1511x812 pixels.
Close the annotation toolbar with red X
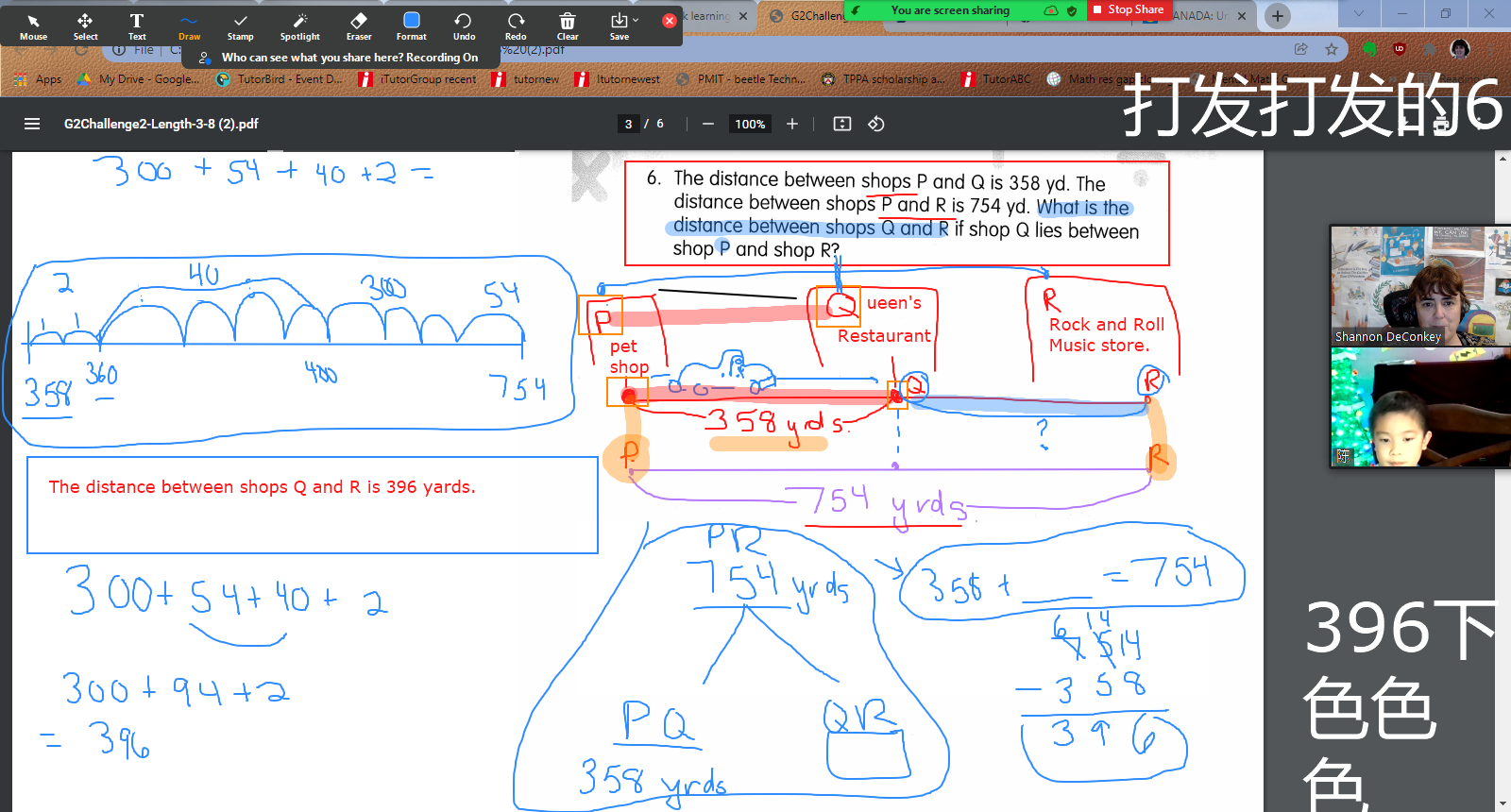click(x=670, y=20)
